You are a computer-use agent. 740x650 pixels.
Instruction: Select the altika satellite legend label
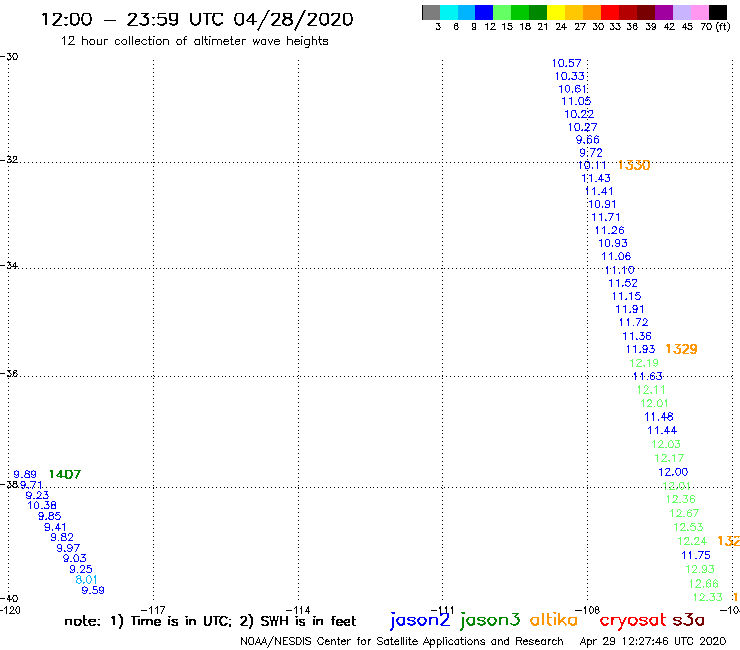554,620
